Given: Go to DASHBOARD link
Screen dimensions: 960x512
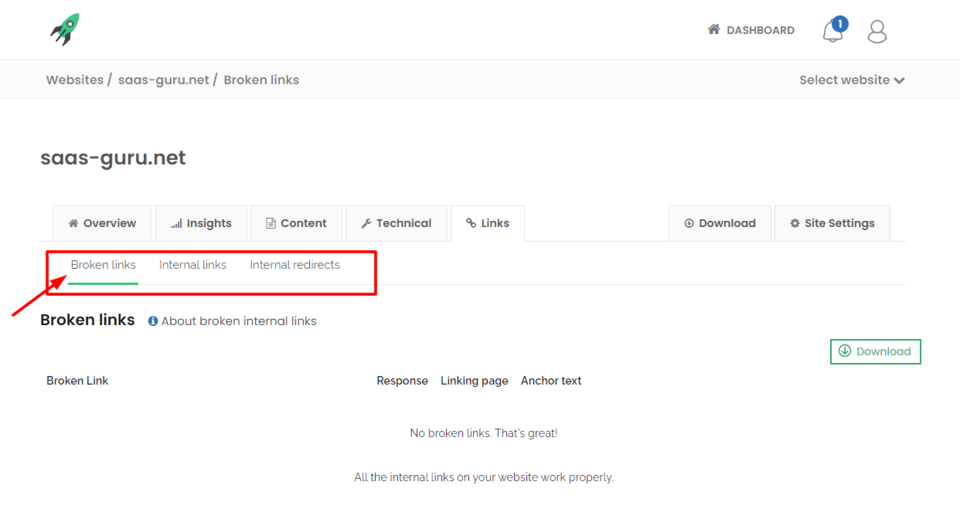Looking at the screenshot, I should coord(760,30).
